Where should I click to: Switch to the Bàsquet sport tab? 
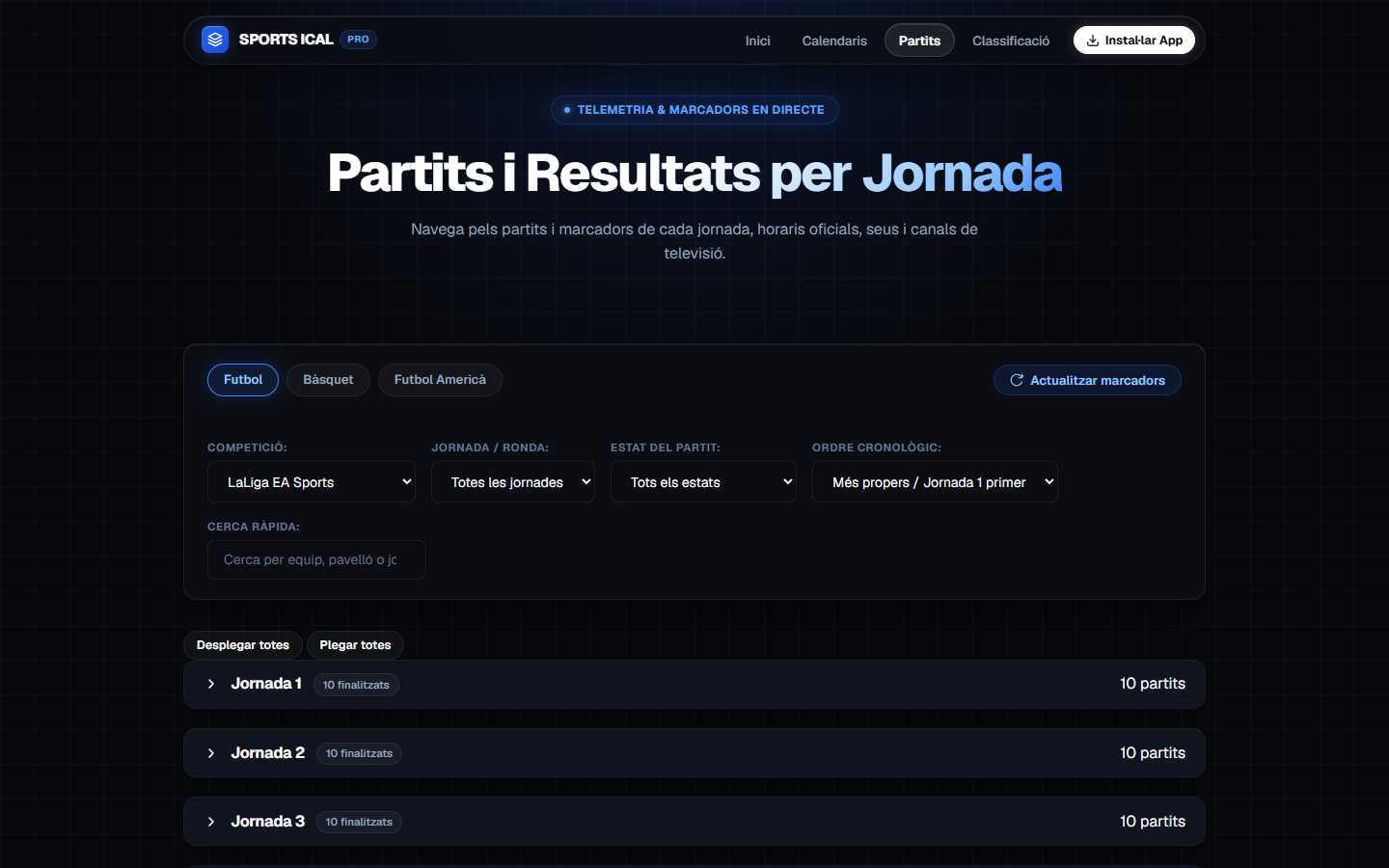[328, 380]
